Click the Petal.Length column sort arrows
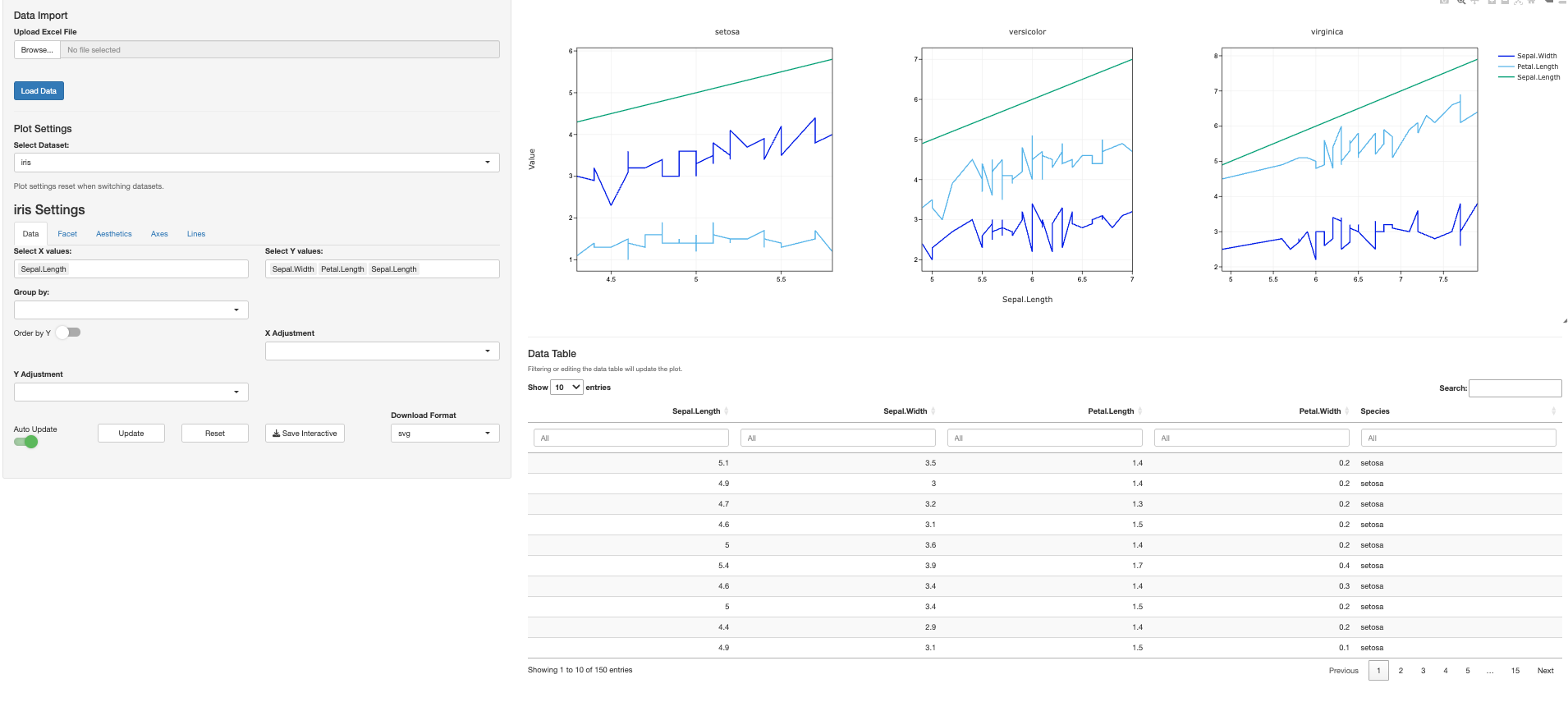1568x702 pixels. [1140, 411]
